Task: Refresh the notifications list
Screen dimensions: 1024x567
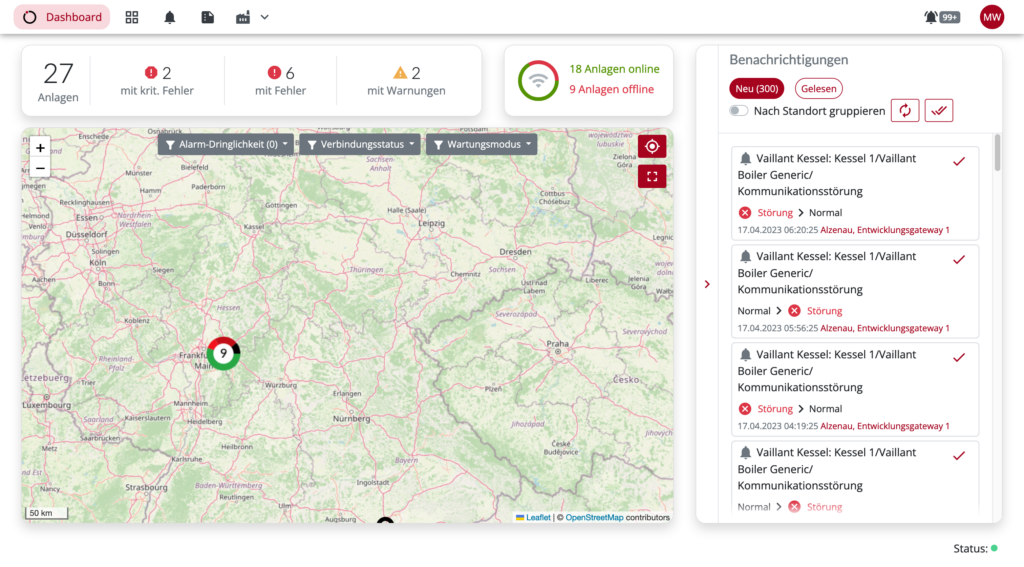Action: pyautogui.click(x=905, y=110)
